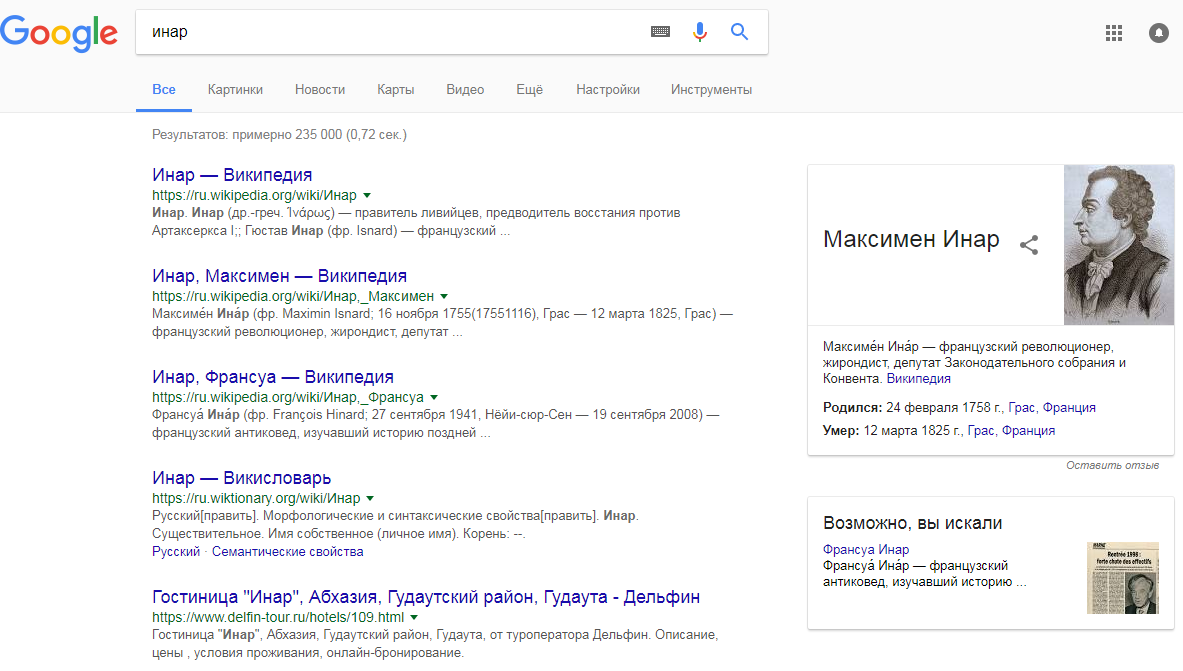1183x671 pixels.
Task: Follow the Семантические свойства sitelink
Action: [x=287, y=552]
